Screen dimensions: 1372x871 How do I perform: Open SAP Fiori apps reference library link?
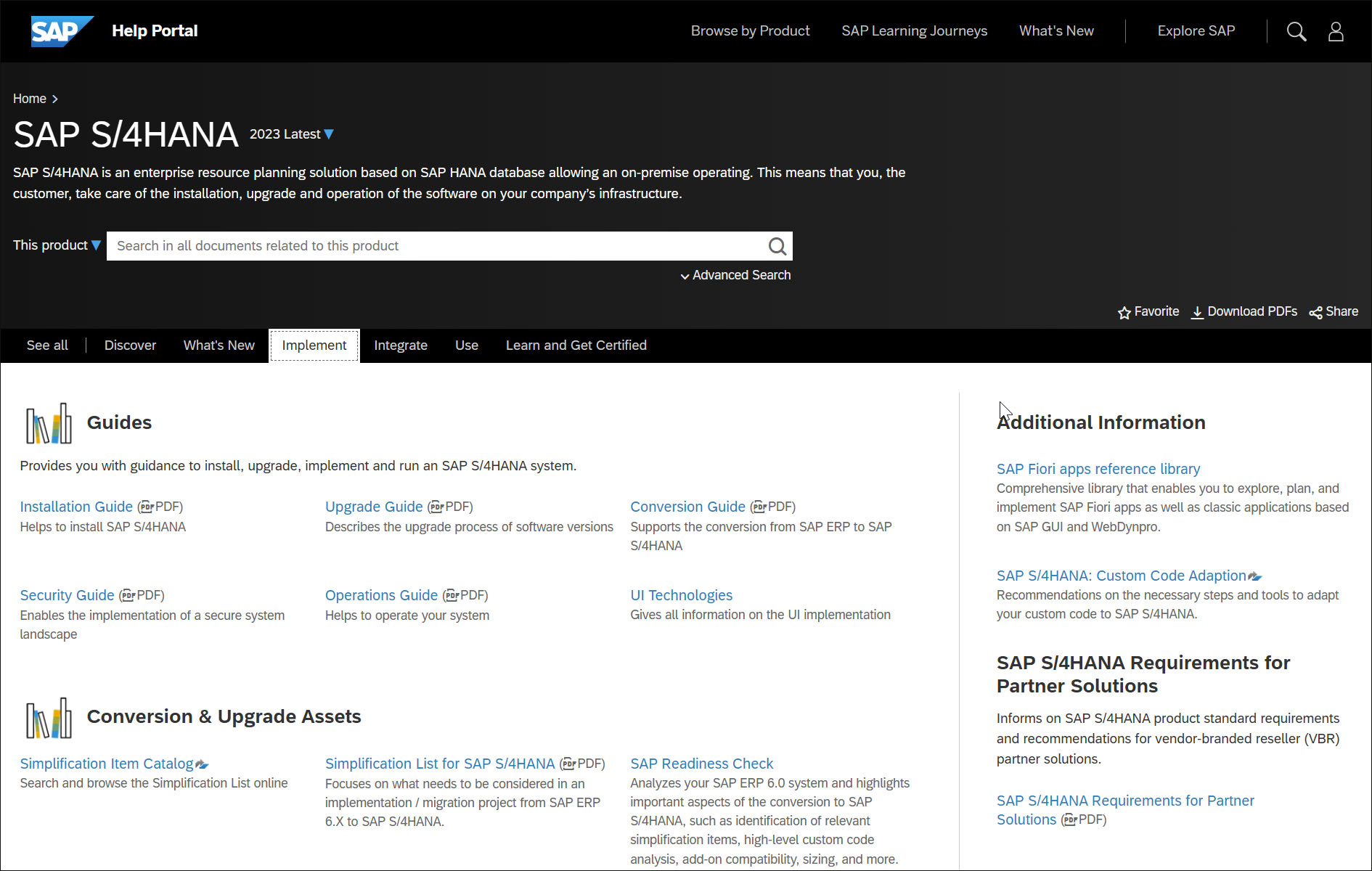click(1098, 469)
